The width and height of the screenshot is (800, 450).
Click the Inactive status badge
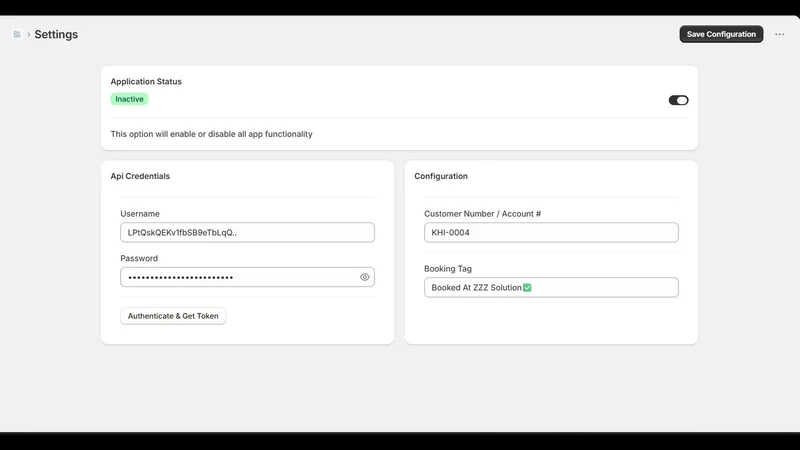(x=129, y=99)
